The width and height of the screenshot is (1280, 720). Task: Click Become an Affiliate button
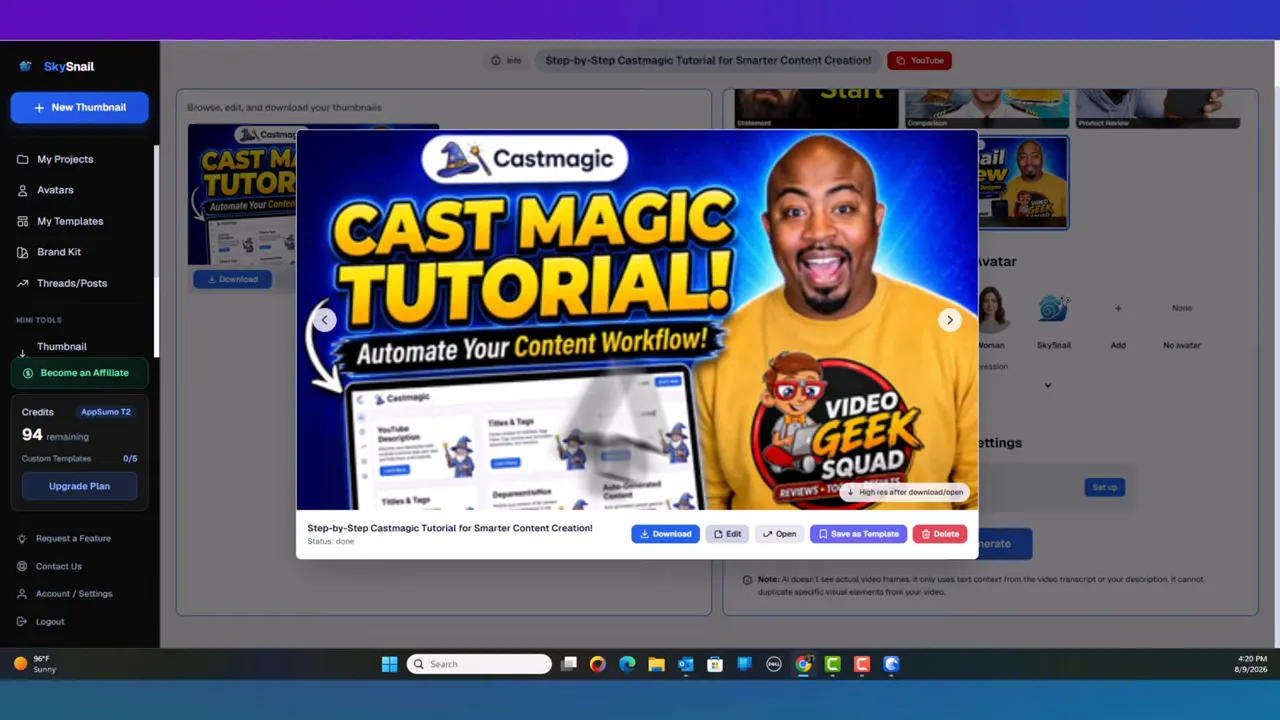coord(80,373)
